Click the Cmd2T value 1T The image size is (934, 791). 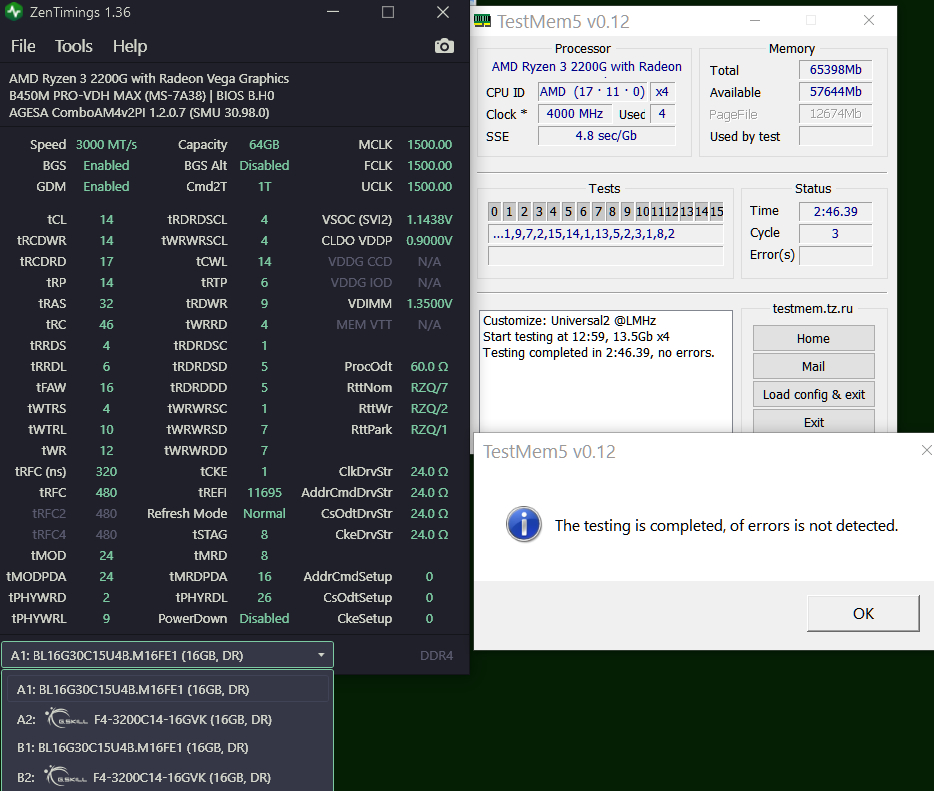pos(264,186)
